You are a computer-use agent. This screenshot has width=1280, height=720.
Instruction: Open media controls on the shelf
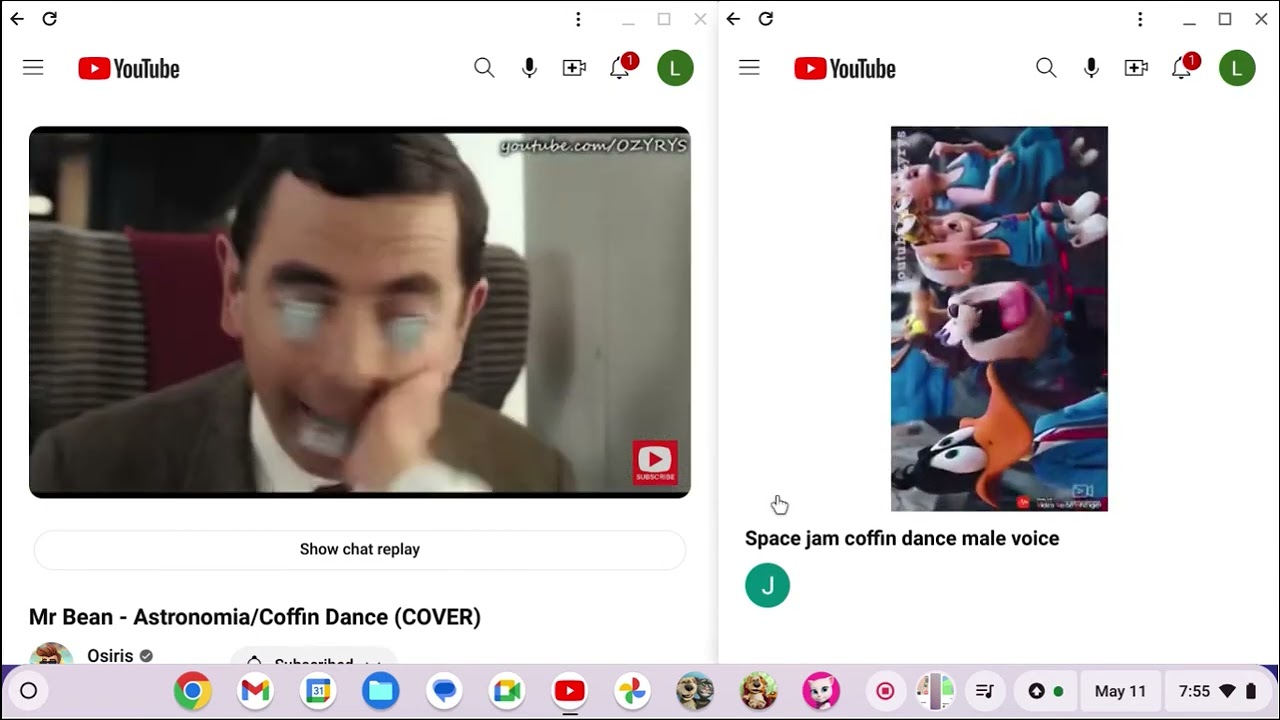pos(985,691)
